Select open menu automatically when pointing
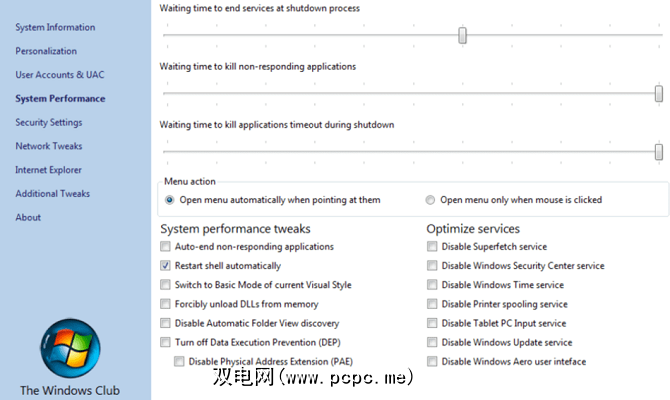The width and height of the screenshot is (670, 400). (x=170, y=200)
